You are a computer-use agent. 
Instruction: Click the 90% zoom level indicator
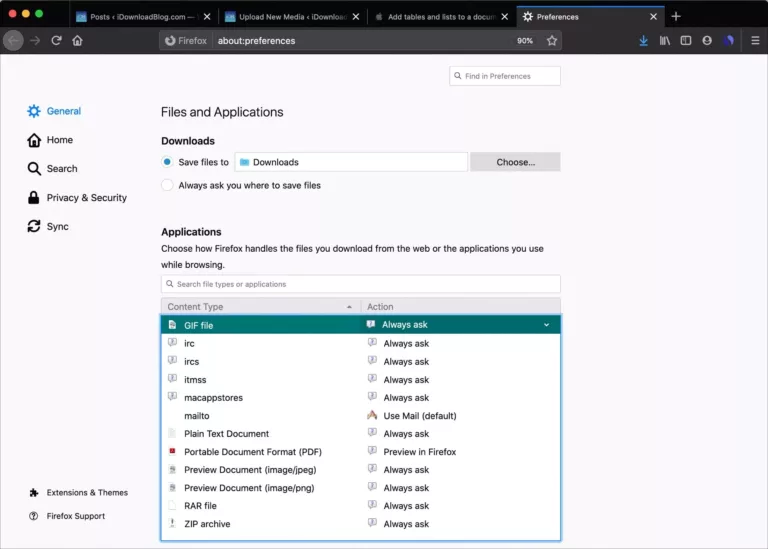524,41
